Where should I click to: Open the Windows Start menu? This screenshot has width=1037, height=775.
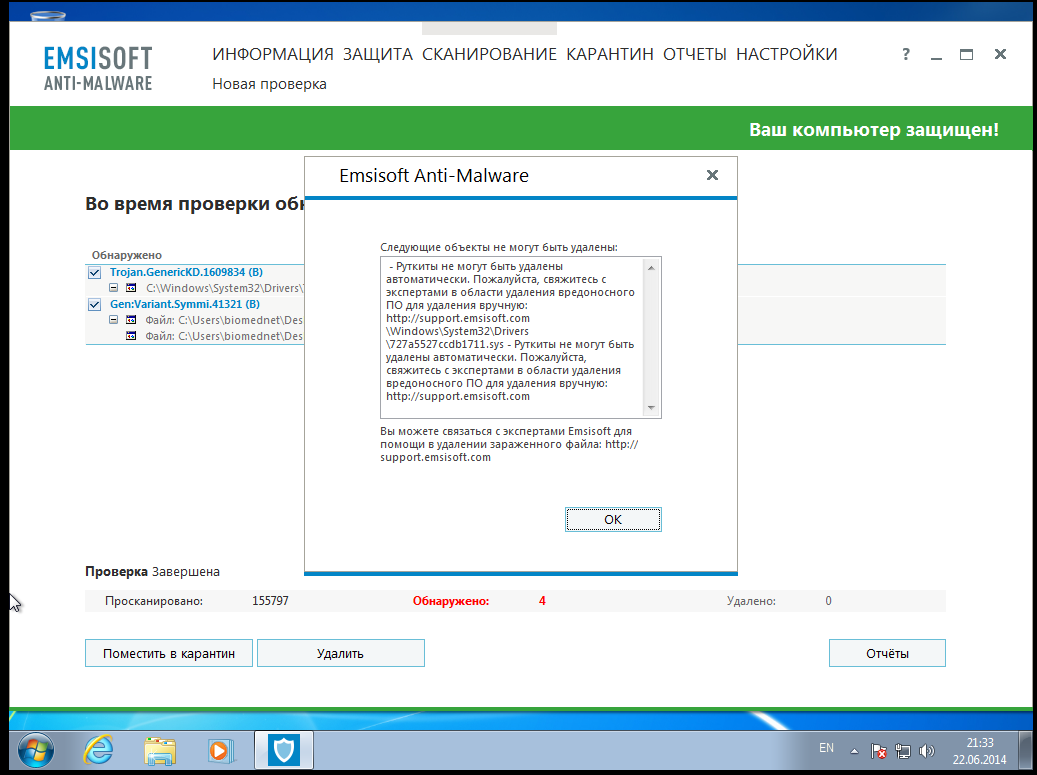point(36,751)
